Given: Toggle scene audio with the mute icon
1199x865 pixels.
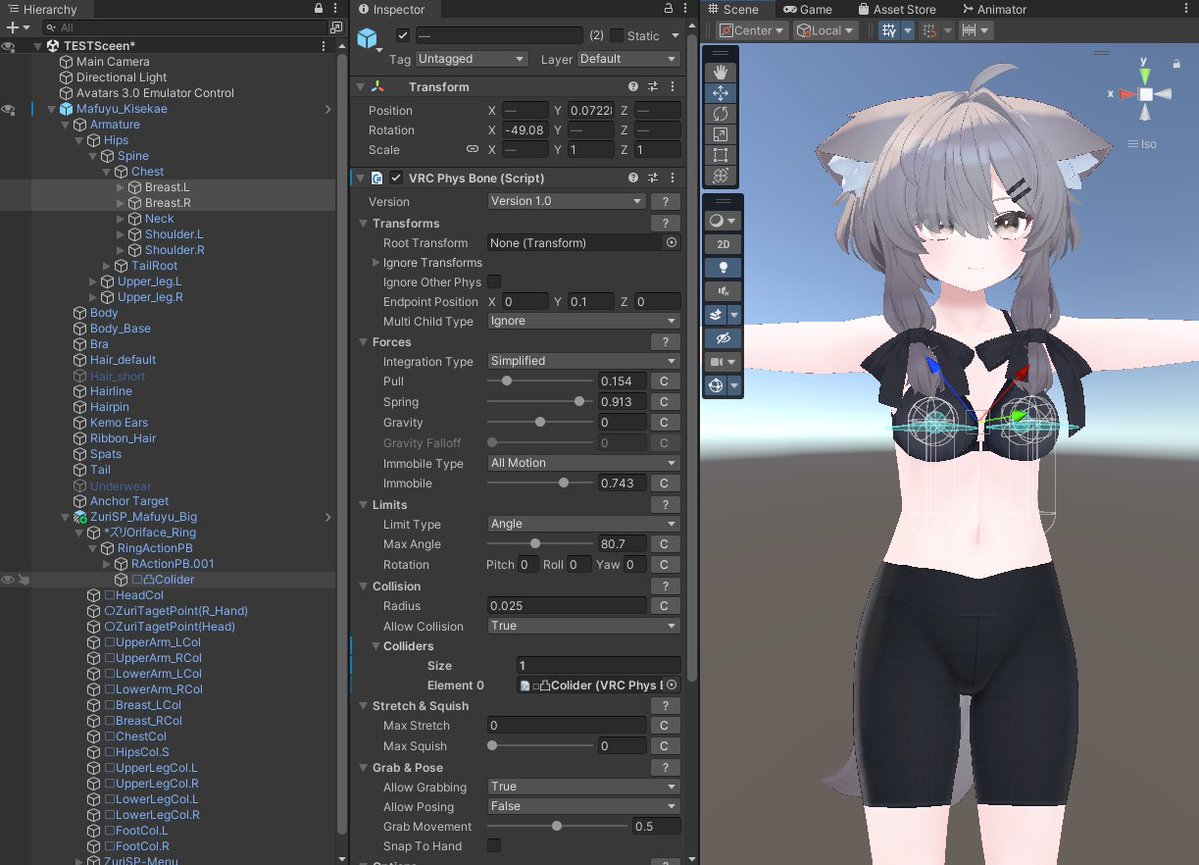Looking at the screenshot, I should tap(721, 291).
